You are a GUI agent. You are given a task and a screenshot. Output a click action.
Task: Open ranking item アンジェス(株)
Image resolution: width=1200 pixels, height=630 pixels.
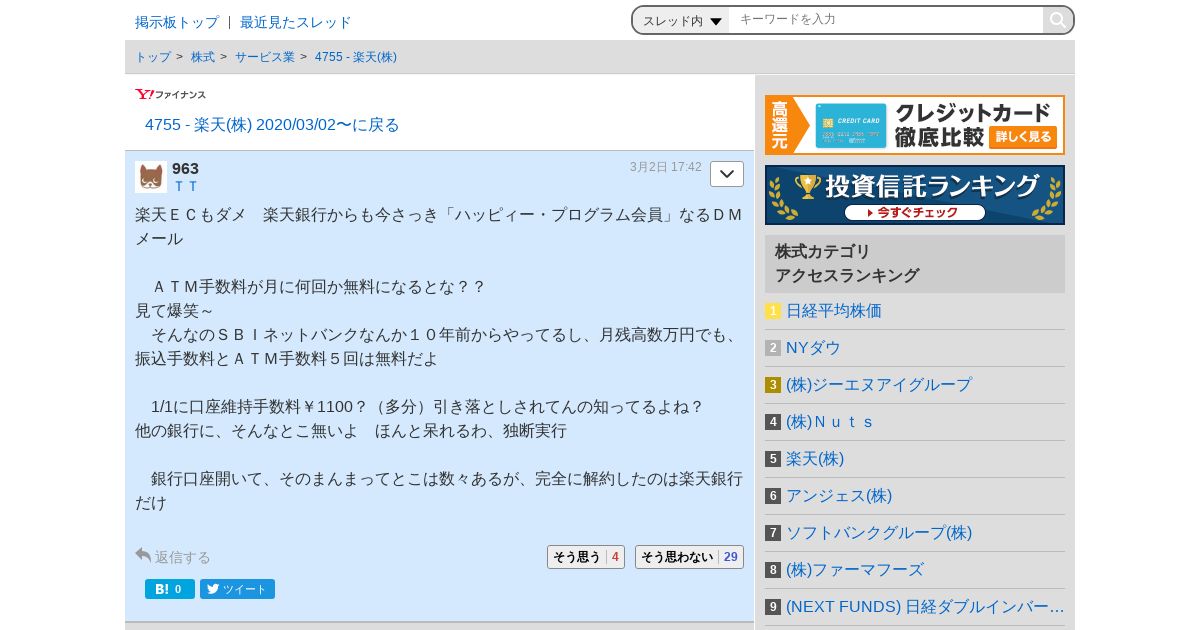coord(839,496)
